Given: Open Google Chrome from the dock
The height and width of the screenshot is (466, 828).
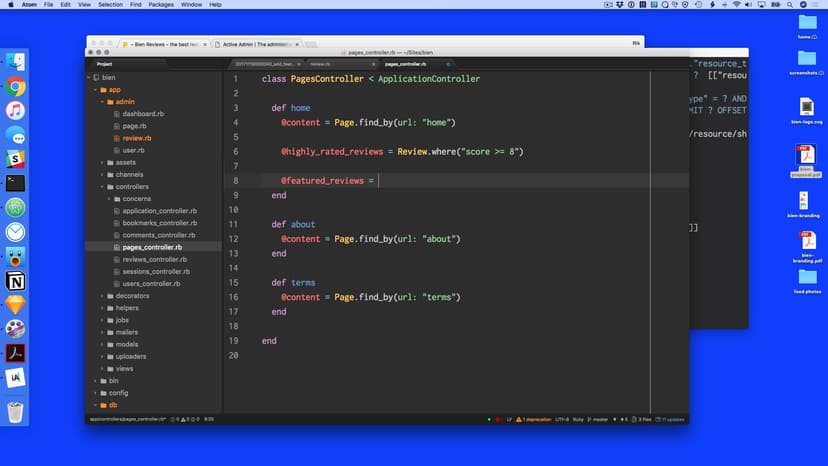Looking at the screenshot, I should click(16, 87).
